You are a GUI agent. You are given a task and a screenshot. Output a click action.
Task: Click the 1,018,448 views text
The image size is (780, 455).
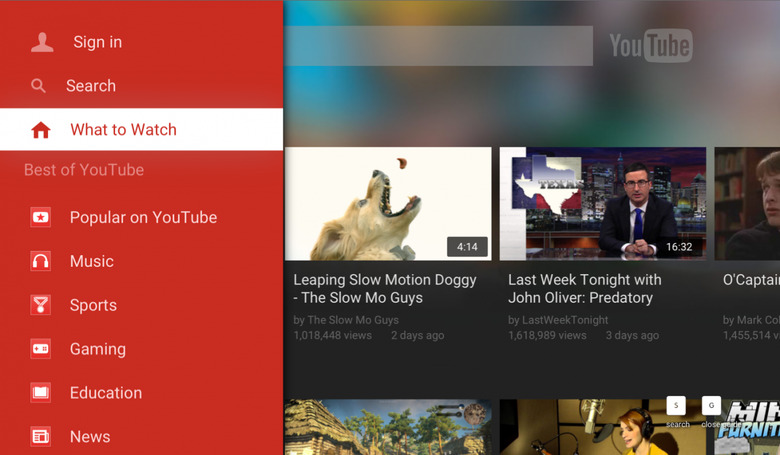(x=332, y=335)
